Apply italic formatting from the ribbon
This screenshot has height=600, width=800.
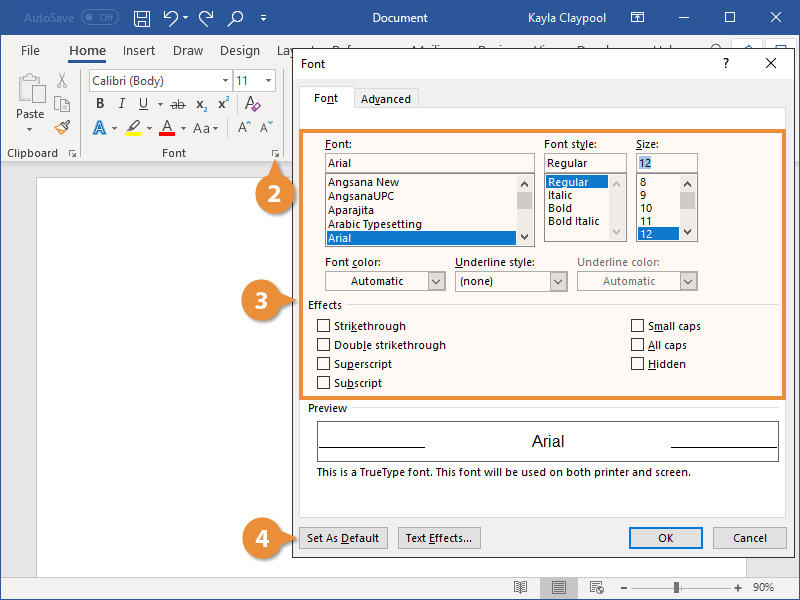tap(121, 103)
